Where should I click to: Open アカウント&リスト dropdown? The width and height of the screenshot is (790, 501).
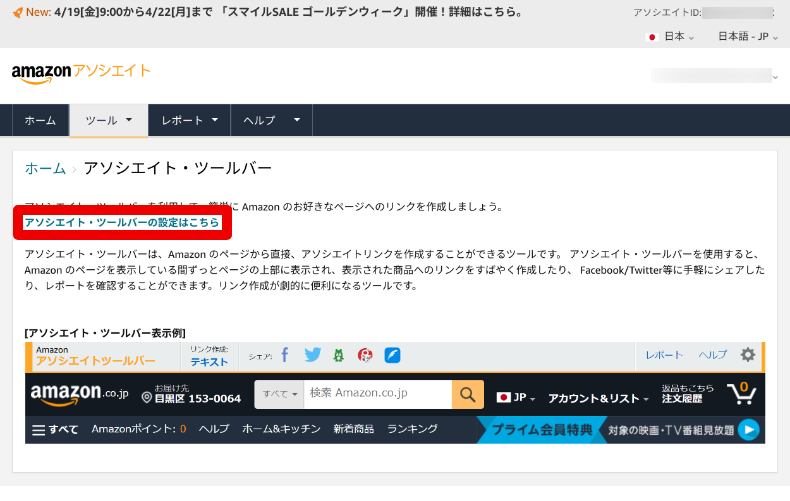(x=598, y=399)
